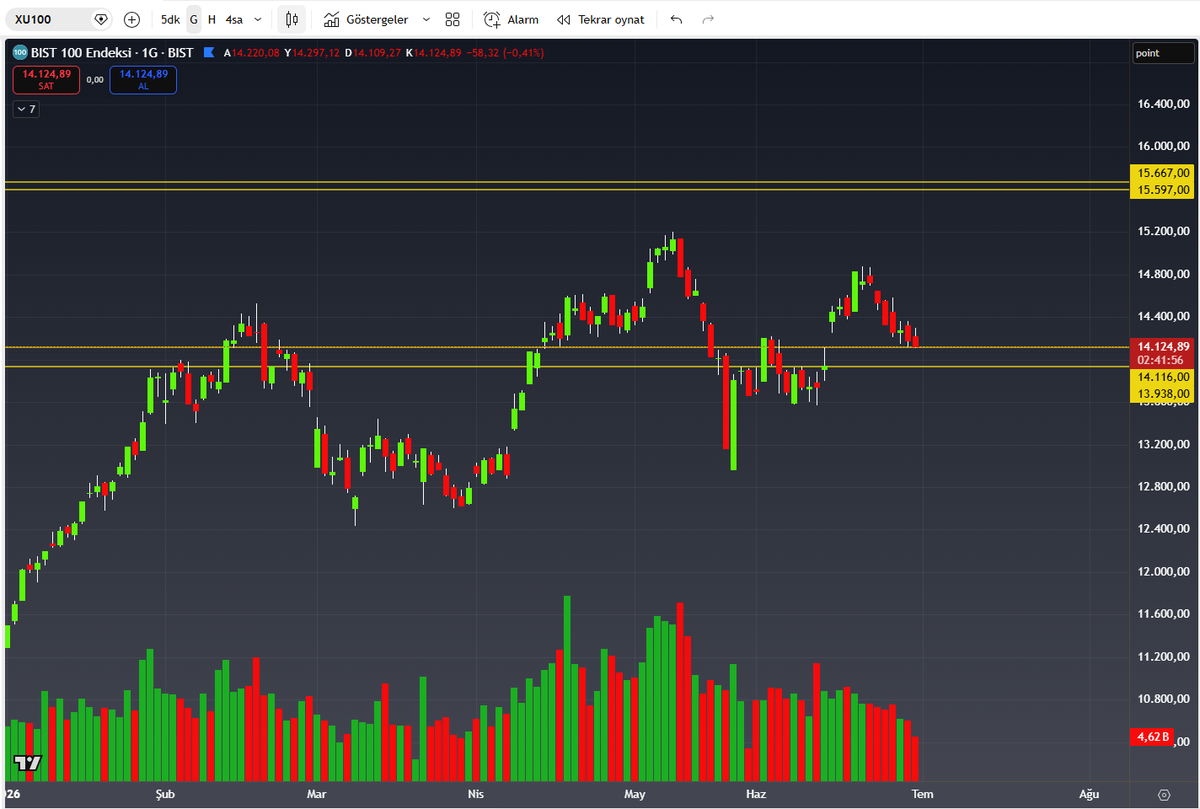The width and height of the screenshot is (1200, 809).
Task: Add a symbol with the plus icon
Action: coord(132,19)
